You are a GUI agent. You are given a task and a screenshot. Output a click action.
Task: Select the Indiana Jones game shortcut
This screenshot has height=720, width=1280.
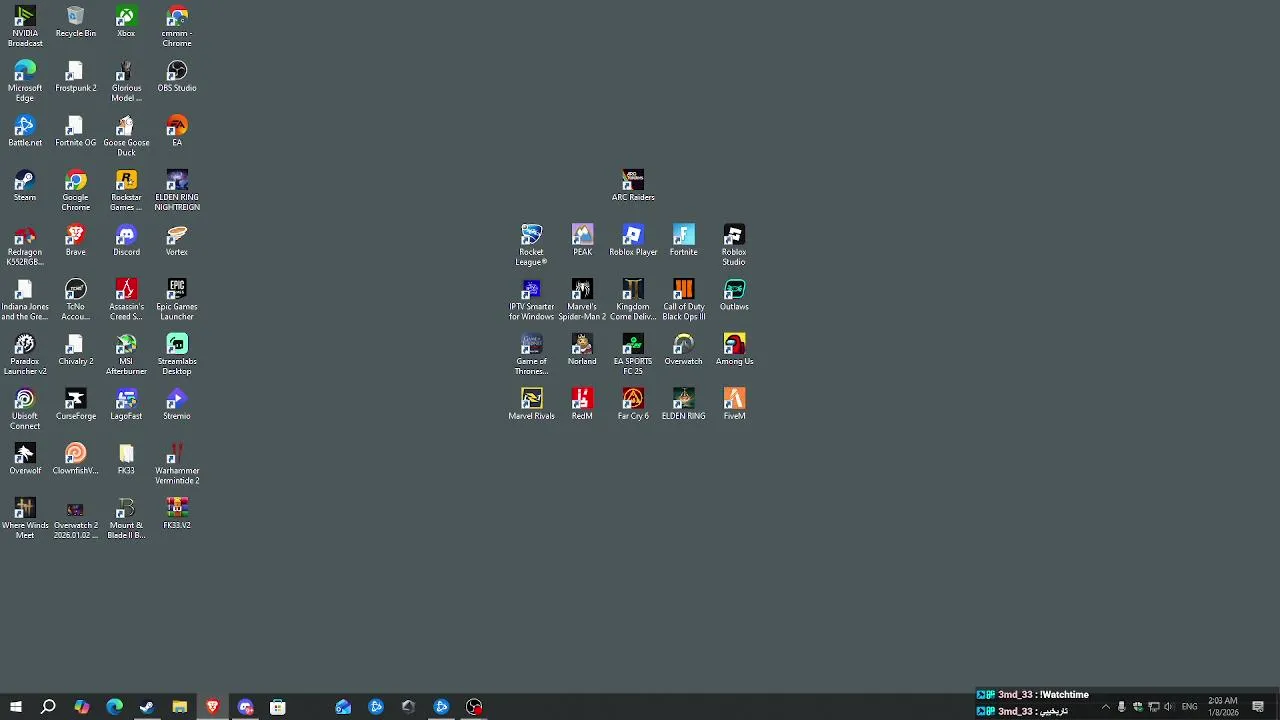coord(25,300)
